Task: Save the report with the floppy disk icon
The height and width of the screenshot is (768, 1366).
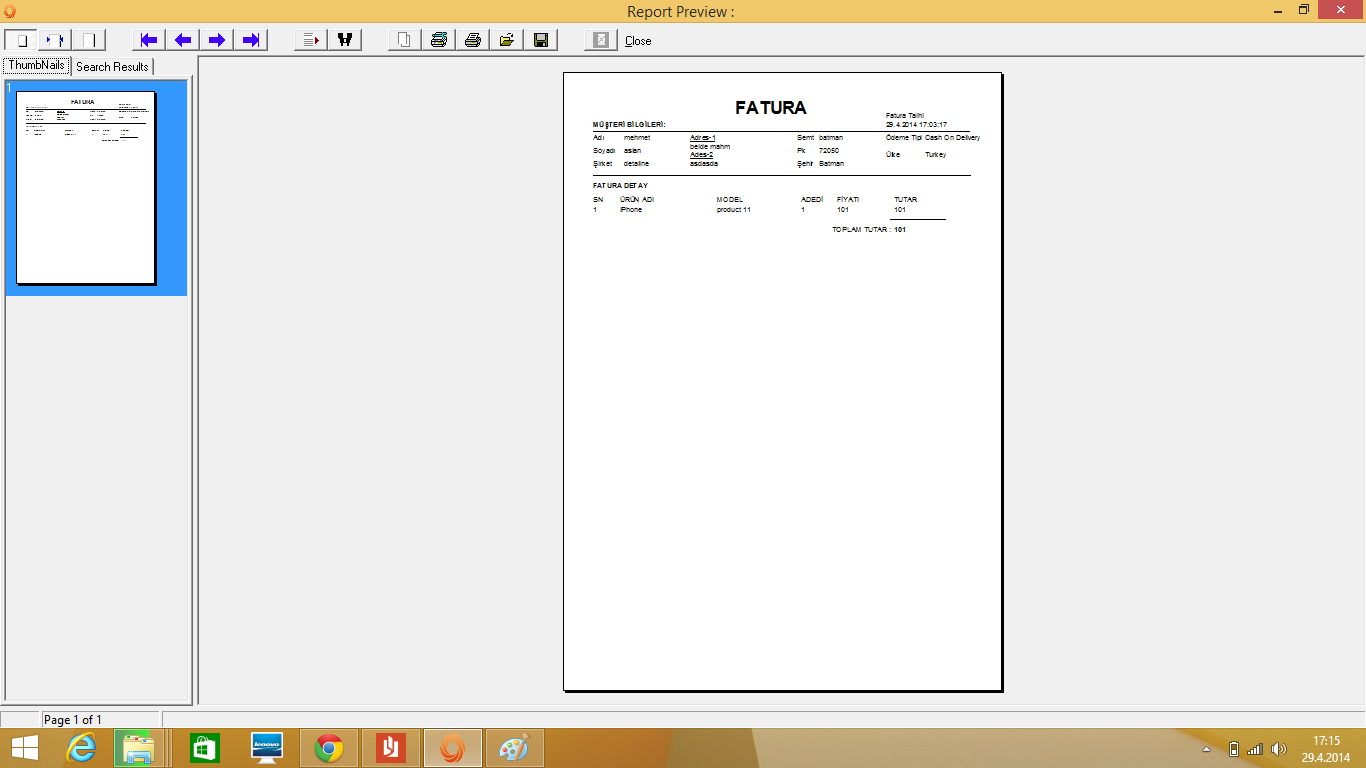Action: (x=541, y=40)
